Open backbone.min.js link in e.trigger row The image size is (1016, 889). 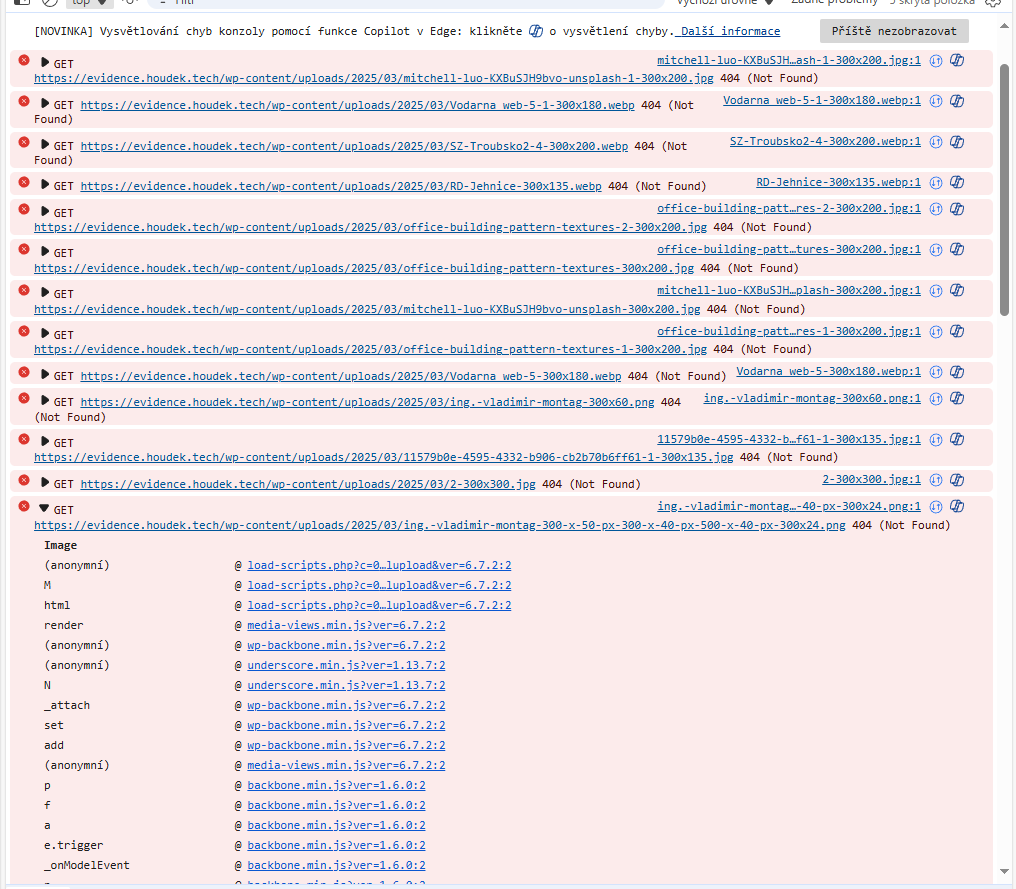click(x=336, y=845)
